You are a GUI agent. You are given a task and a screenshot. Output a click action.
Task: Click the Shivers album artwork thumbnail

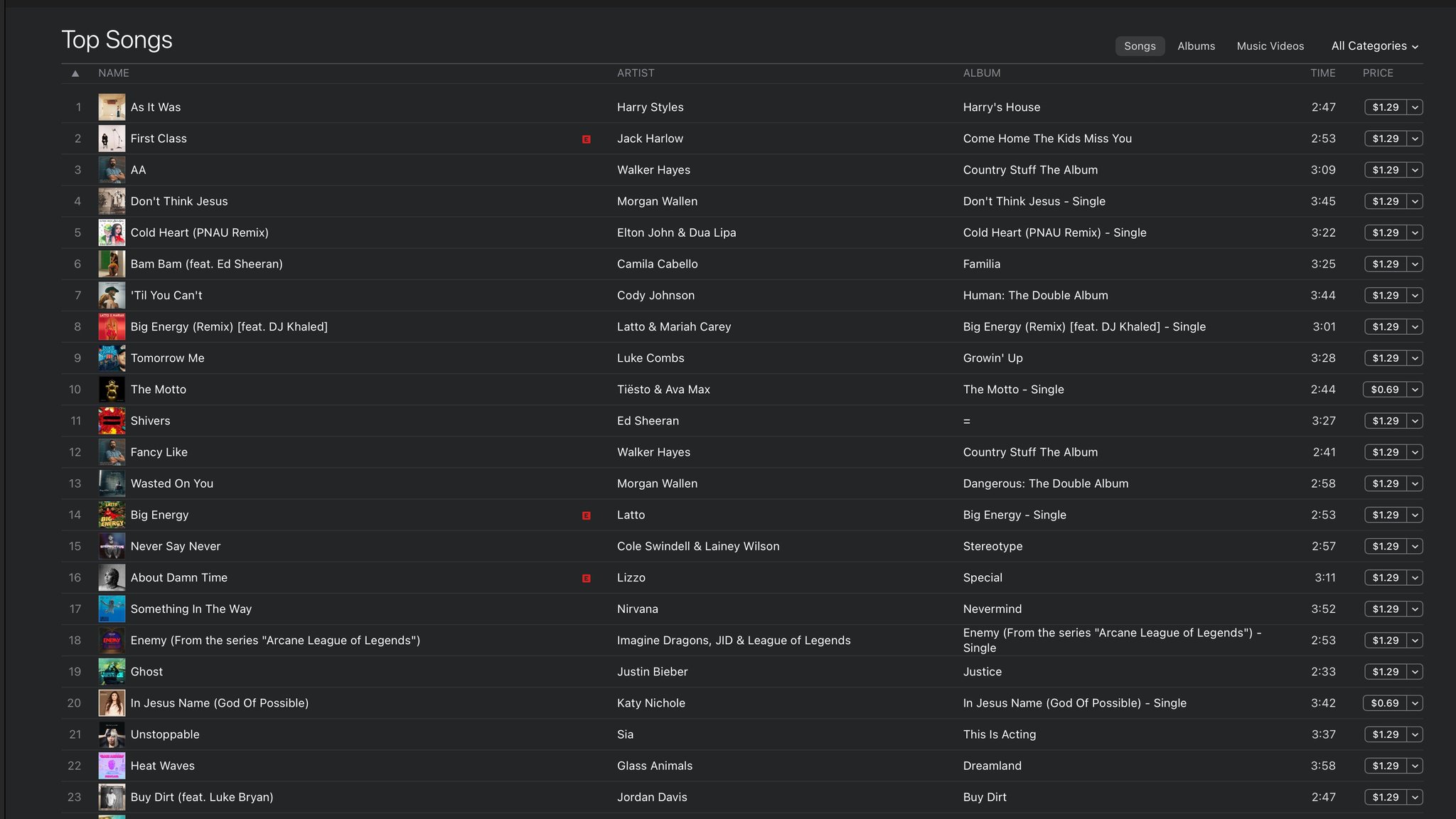(112, 421)
